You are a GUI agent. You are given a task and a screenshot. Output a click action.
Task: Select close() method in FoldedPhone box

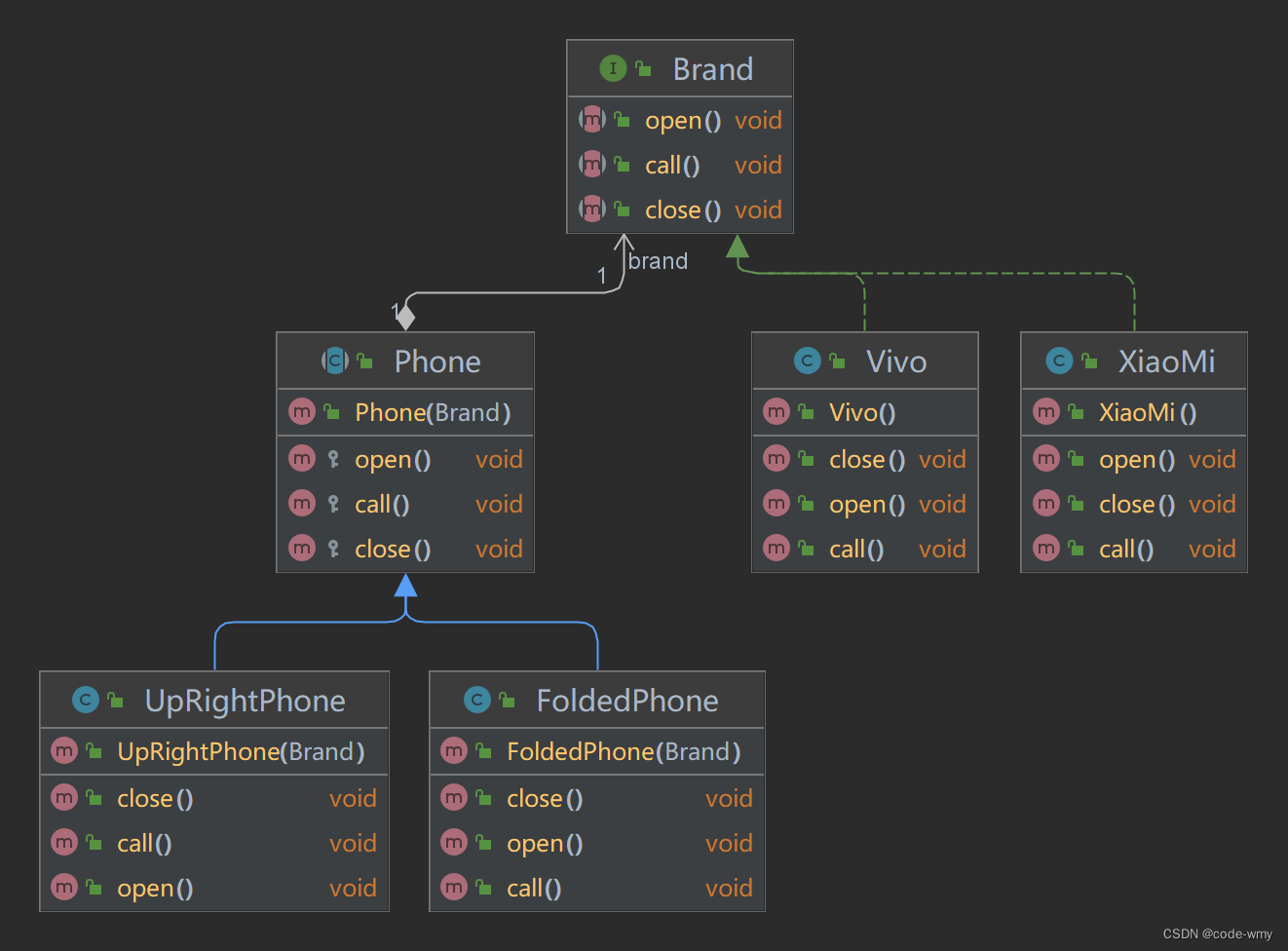[x=597, y=798]
